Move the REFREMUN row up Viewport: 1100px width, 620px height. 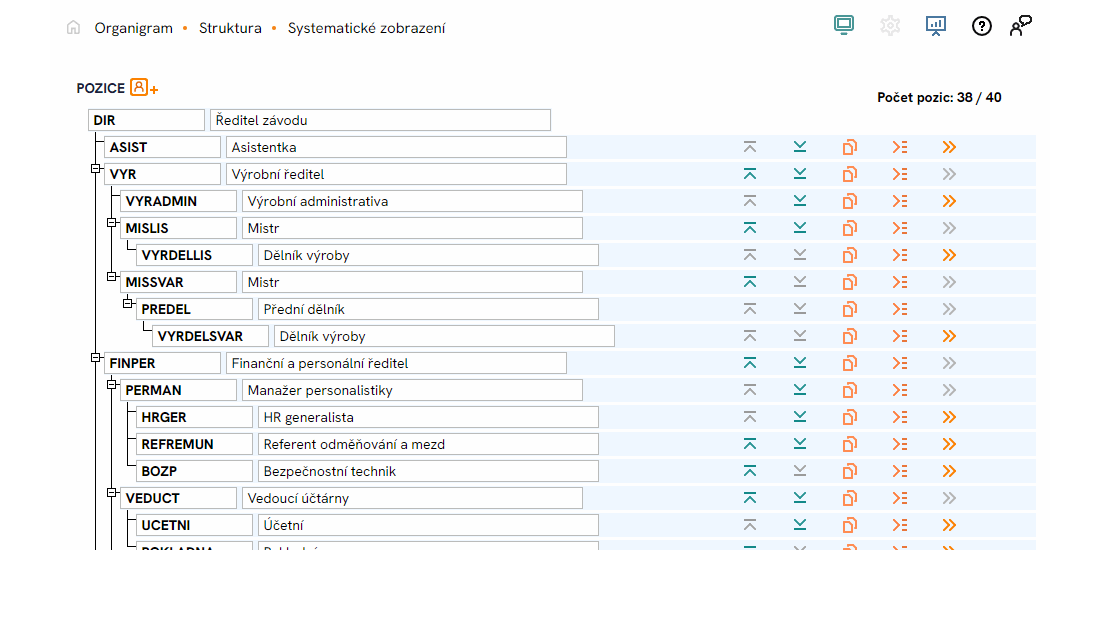[x=750, y=444]
